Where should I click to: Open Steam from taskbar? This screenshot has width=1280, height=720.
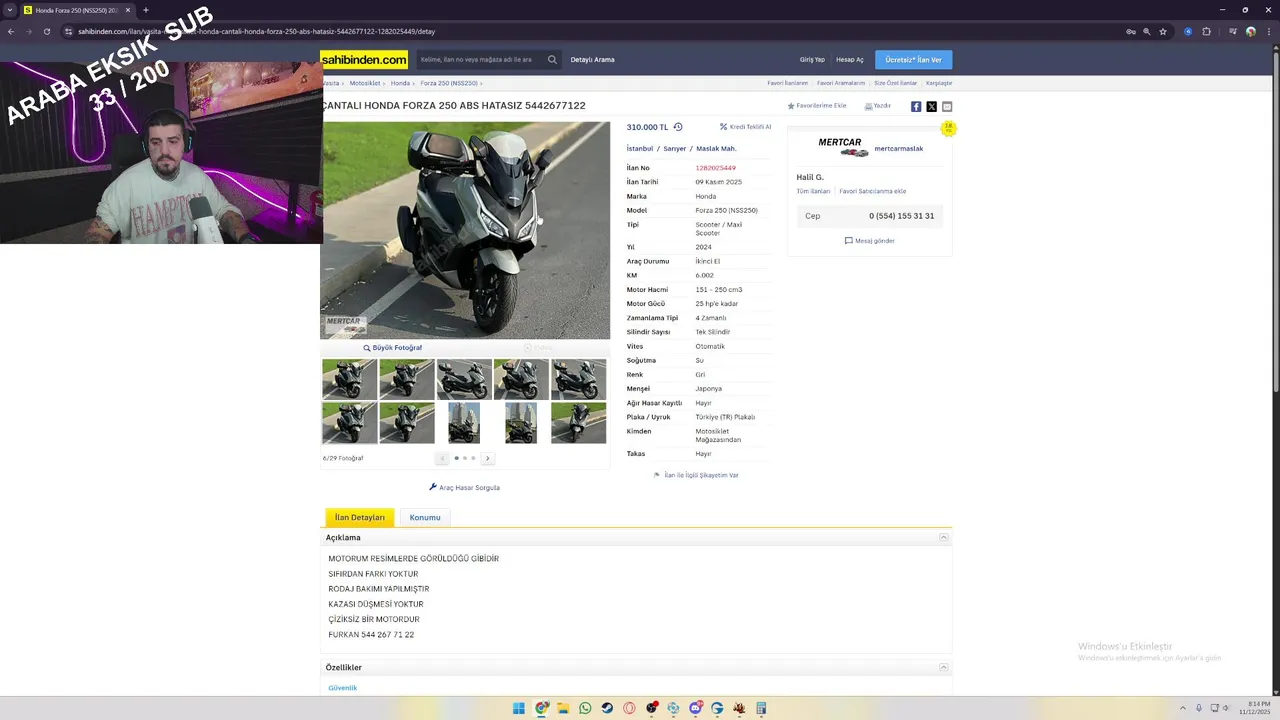(607, 708)
